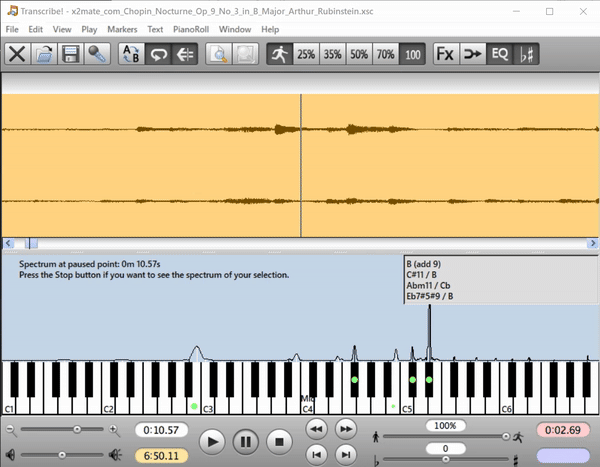Open the Play menu

point(89,29)
